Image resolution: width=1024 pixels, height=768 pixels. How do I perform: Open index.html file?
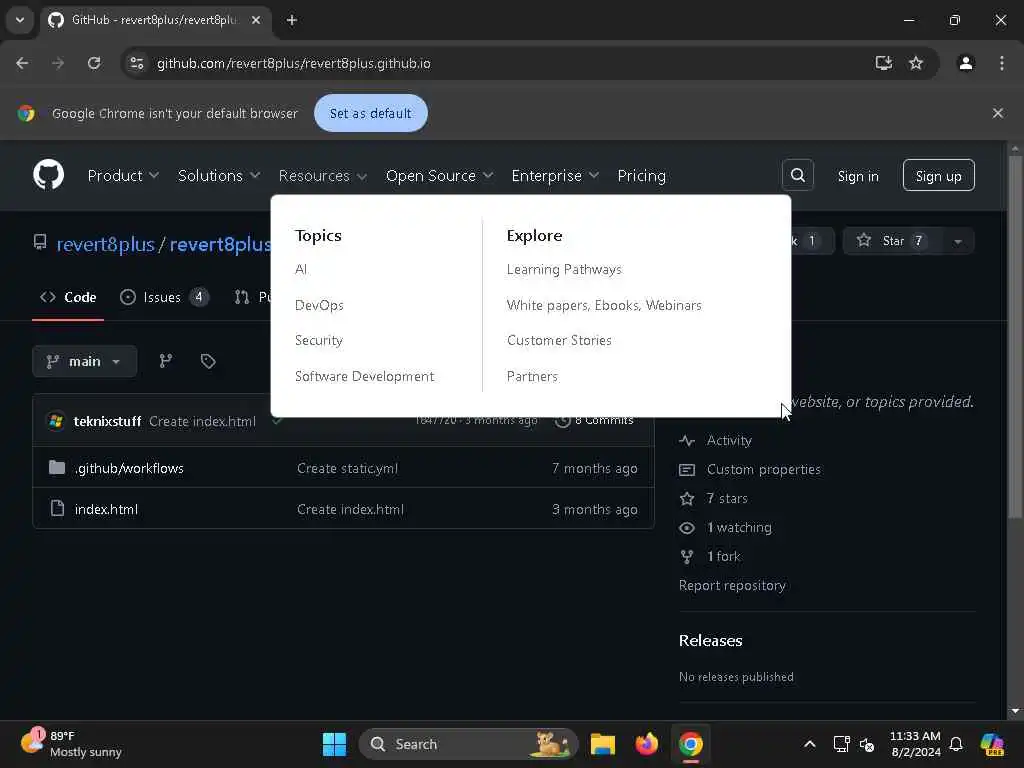tap(106, 509)
